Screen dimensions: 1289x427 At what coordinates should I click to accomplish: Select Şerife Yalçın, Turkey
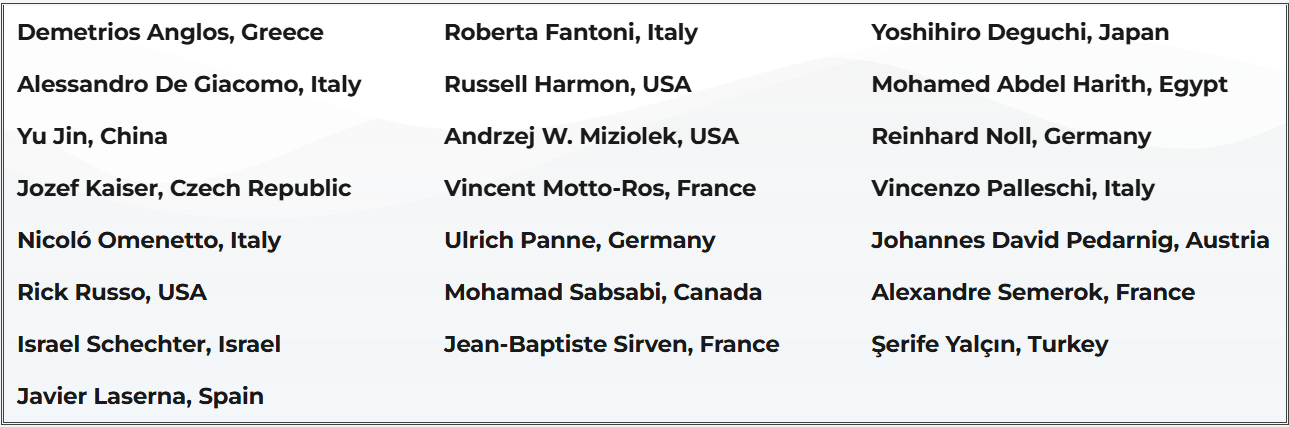click(990, 344)
